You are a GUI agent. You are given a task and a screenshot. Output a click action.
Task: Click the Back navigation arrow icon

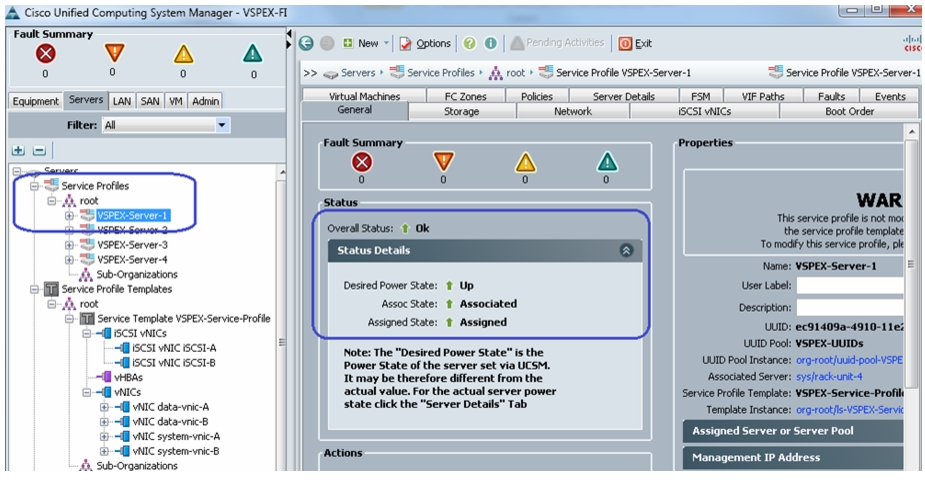click(306, 43)
